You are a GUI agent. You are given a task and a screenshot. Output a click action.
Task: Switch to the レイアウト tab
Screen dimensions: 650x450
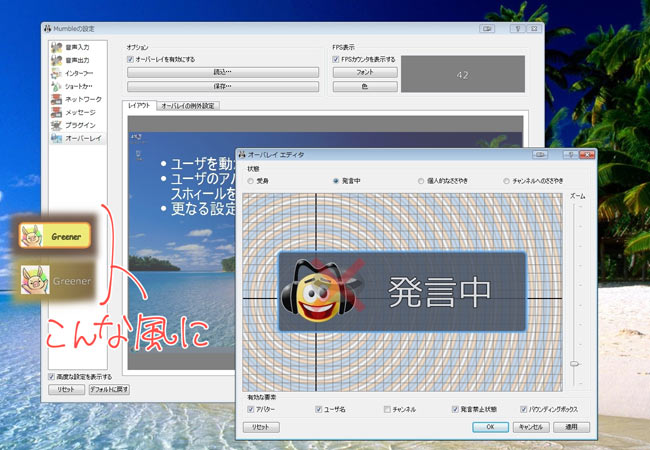(x=139, y=105)
